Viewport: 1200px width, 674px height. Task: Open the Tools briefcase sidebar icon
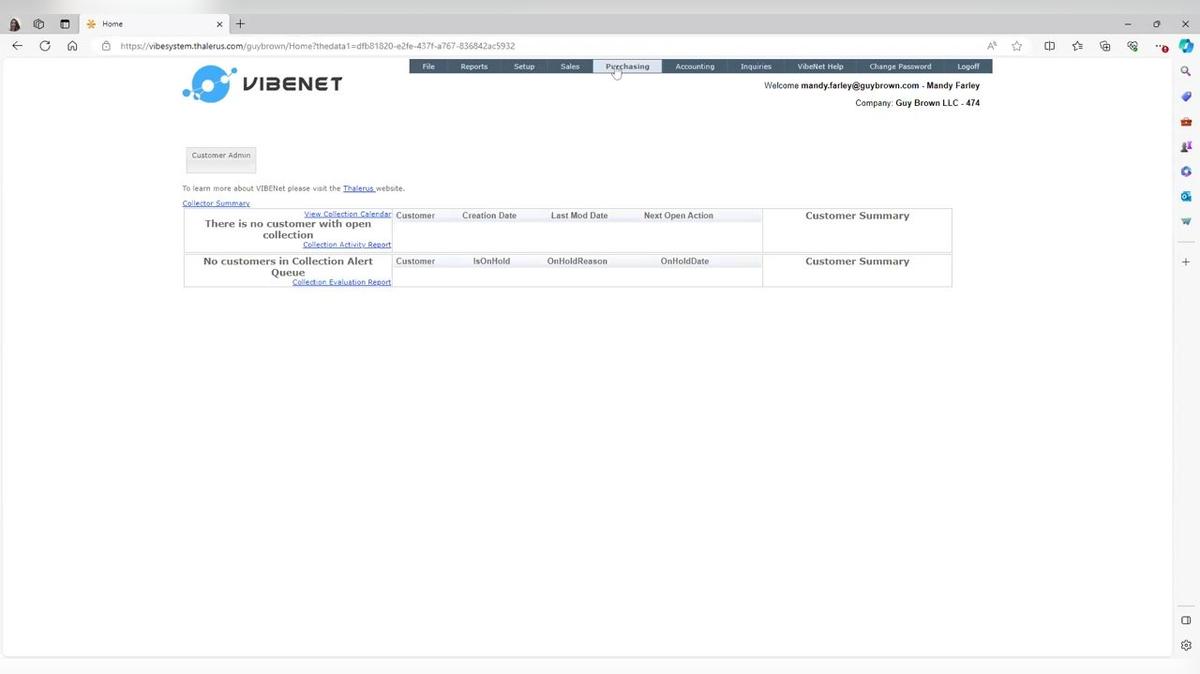(x=1186, y=121)
